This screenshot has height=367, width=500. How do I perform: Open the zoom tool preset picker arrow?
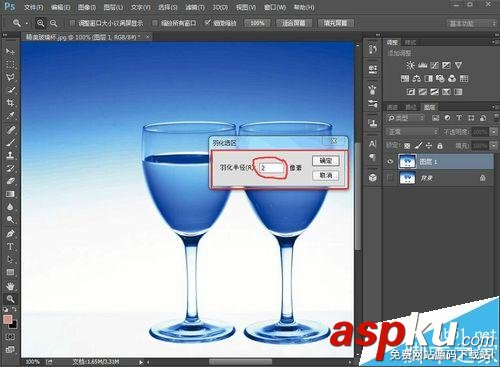pos(27,23)
